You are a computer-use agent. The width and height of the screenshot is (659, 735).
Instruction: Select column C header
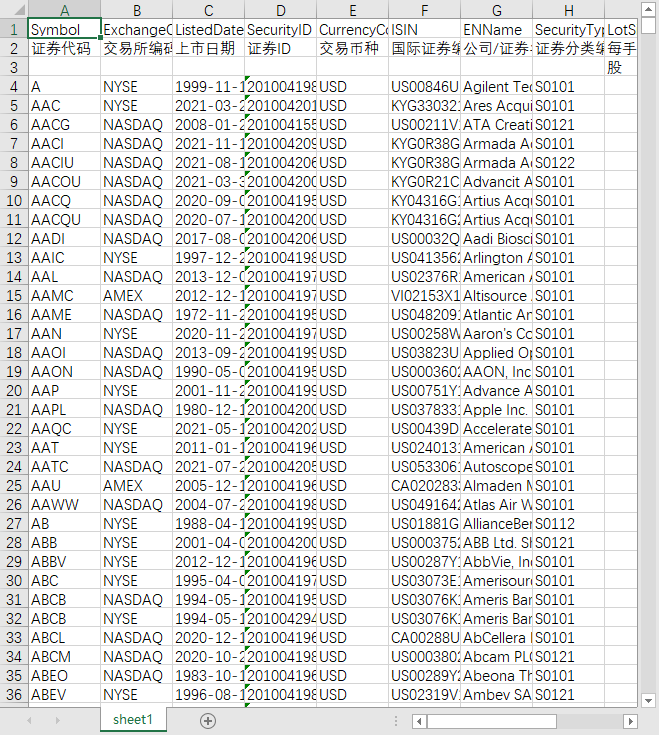209,10
